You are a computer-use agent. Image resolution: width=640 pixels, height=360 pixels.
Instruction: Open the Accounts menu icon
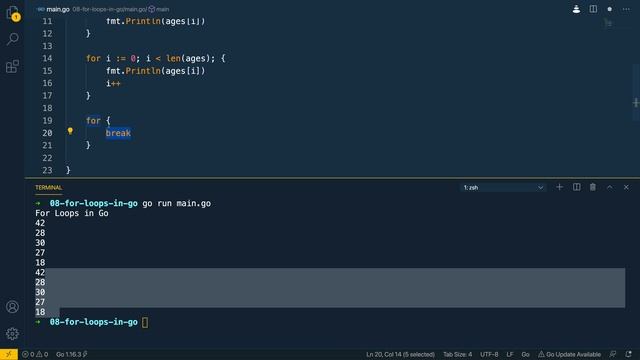[12, 307]
